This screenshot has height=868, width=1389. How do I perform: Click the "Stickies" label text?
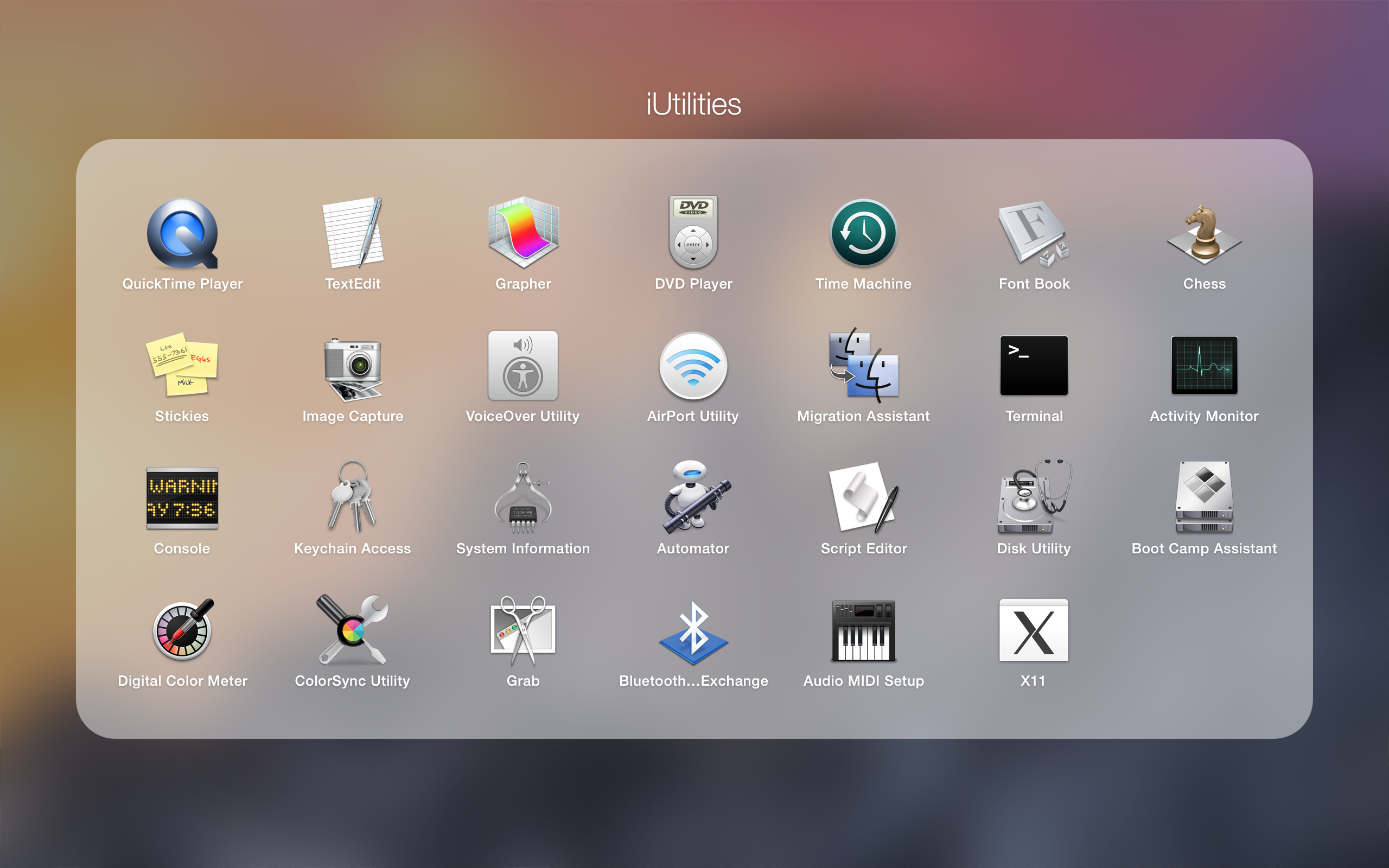click(182, 416)
